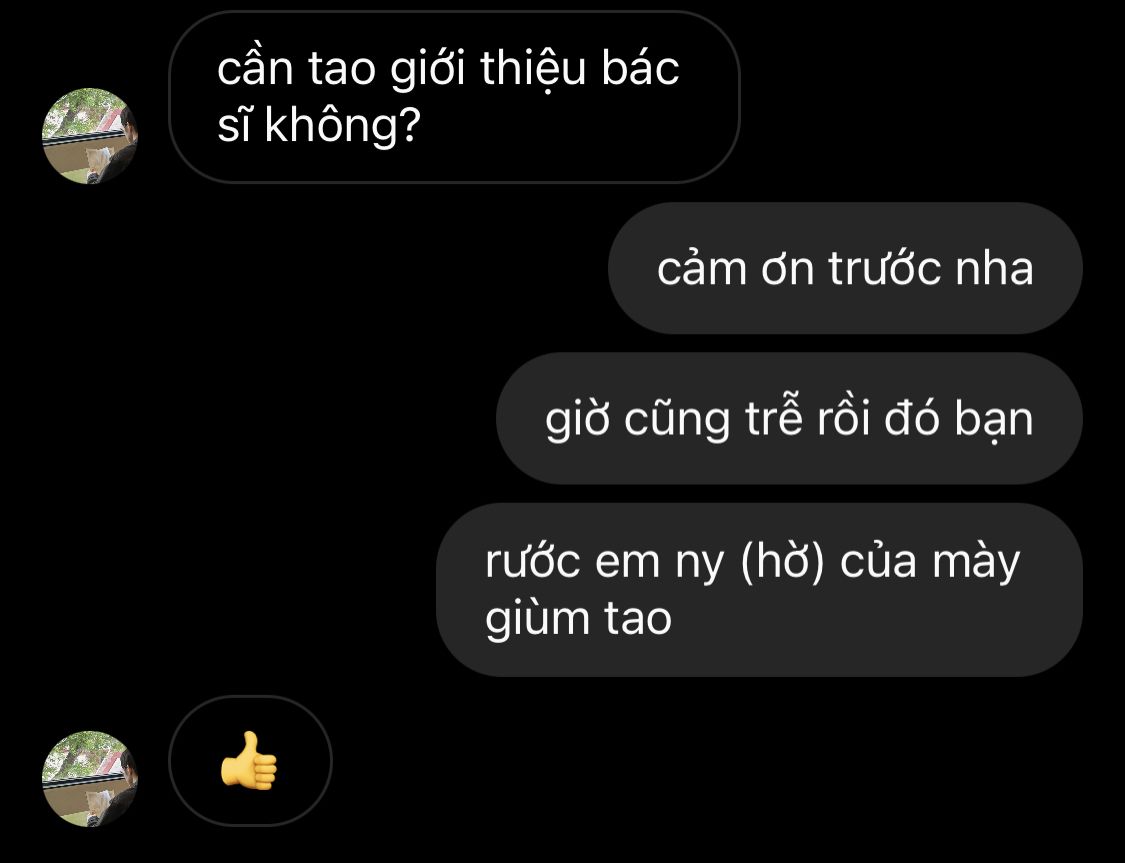
Task: Tap the thumbs up emoji
Action: [248, 760]
